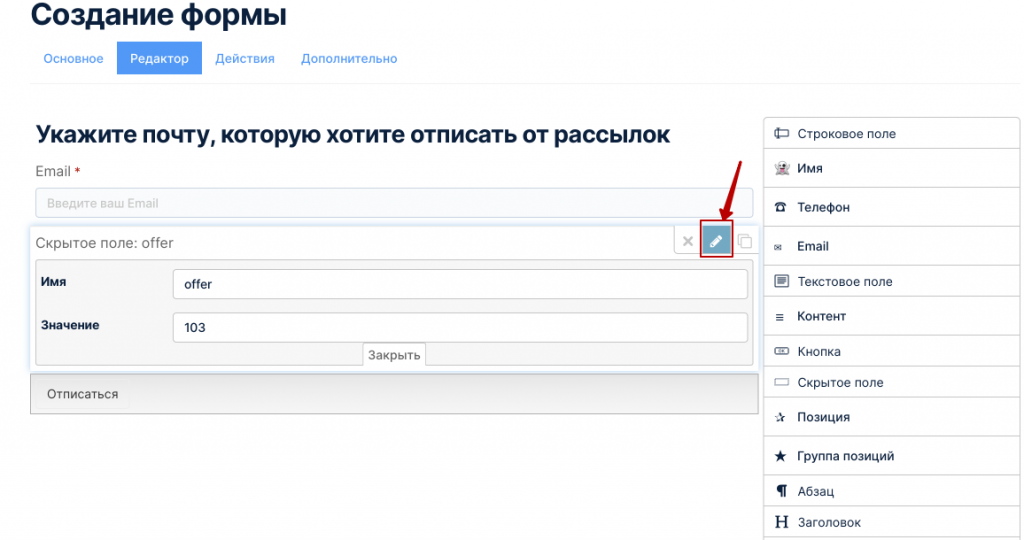Click the Email field label
1024x540 pixels.
[53, 171]
